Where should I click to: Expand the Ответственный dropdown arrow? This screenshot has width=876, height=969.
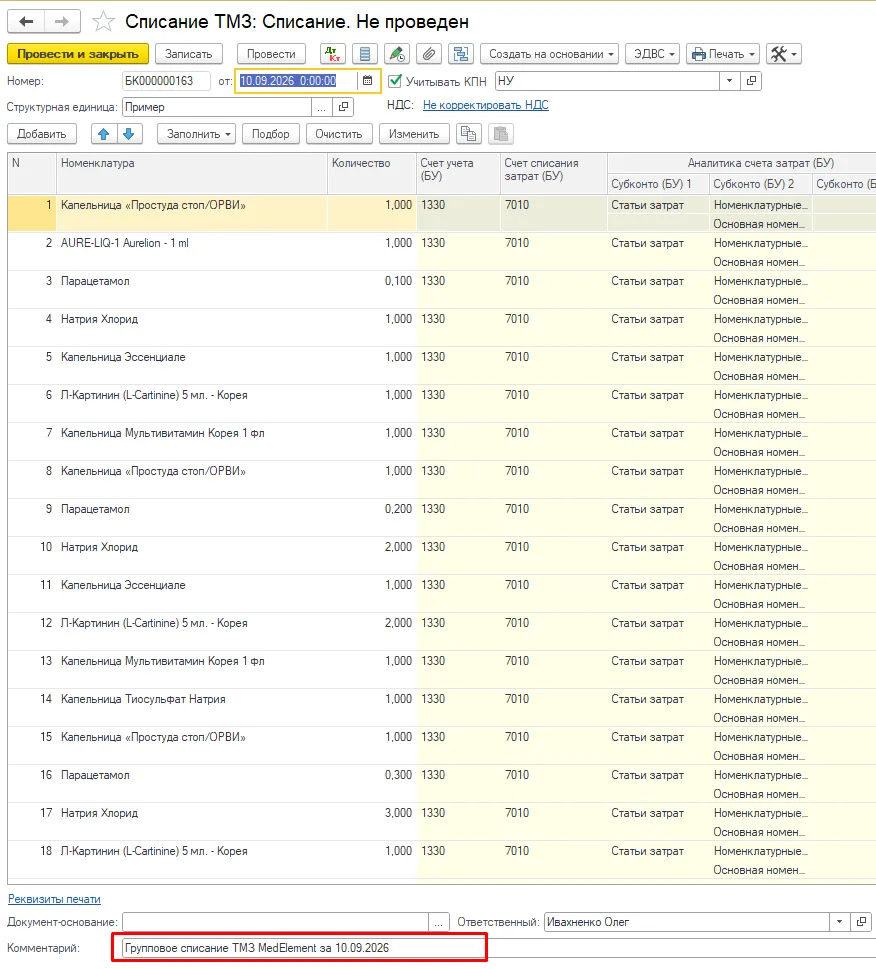(x=840, y=922)
